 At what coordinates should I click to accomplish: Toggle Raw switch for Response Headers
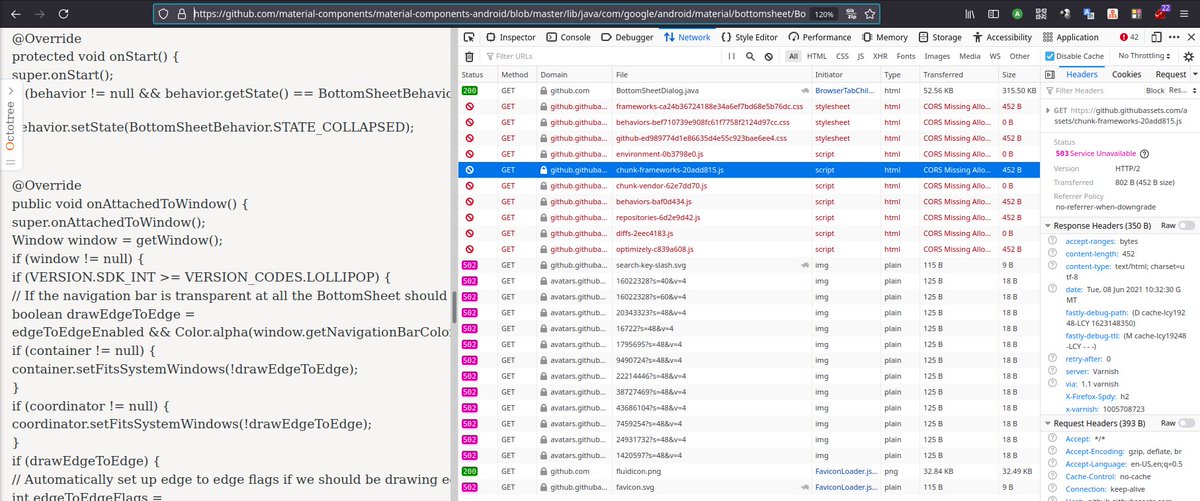pyautogui.click(x=1187, y=226)
